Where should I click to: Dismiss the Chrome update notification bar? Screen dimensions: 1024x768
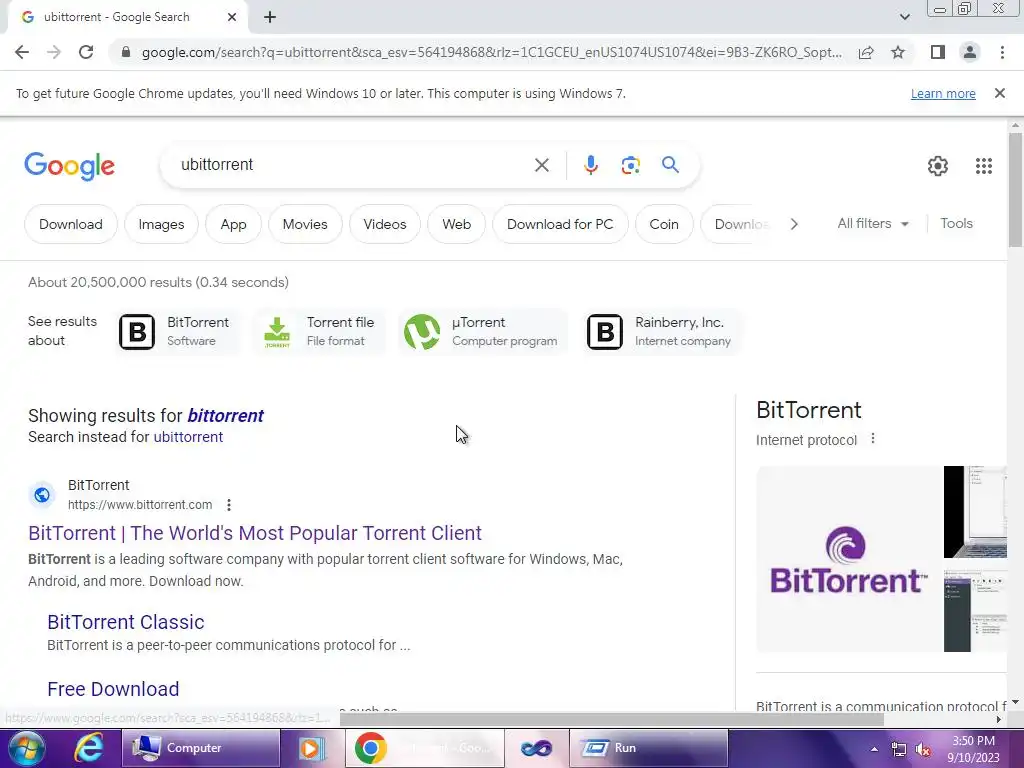(1000, 93)
